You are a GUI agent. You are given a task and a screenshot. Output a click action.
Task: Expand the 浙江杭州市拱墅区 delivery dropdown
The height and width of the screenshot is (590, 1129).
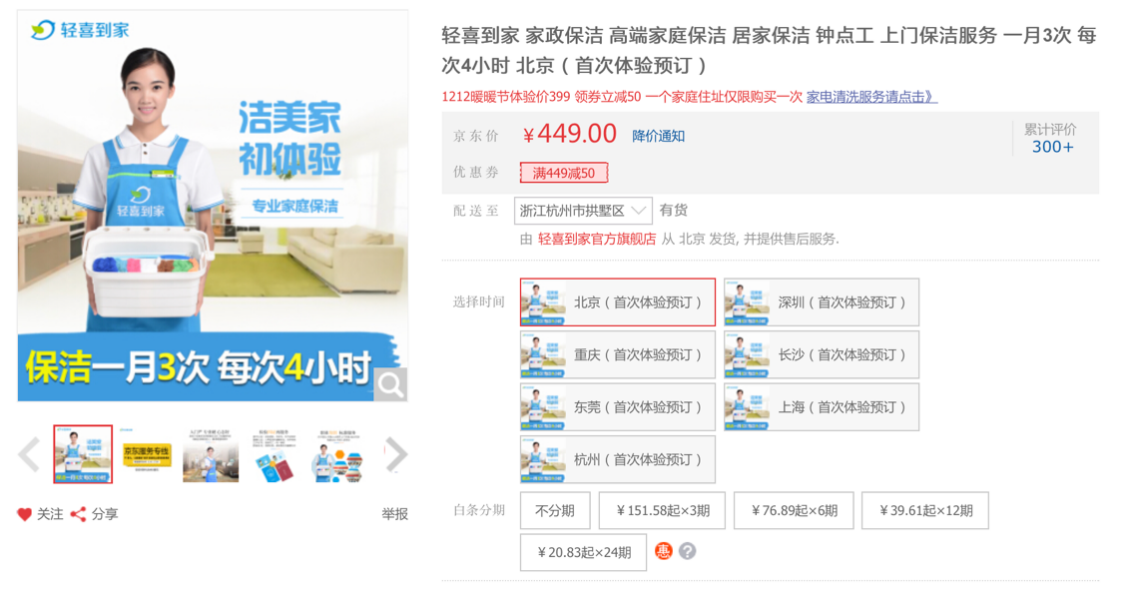coord(583,210)
